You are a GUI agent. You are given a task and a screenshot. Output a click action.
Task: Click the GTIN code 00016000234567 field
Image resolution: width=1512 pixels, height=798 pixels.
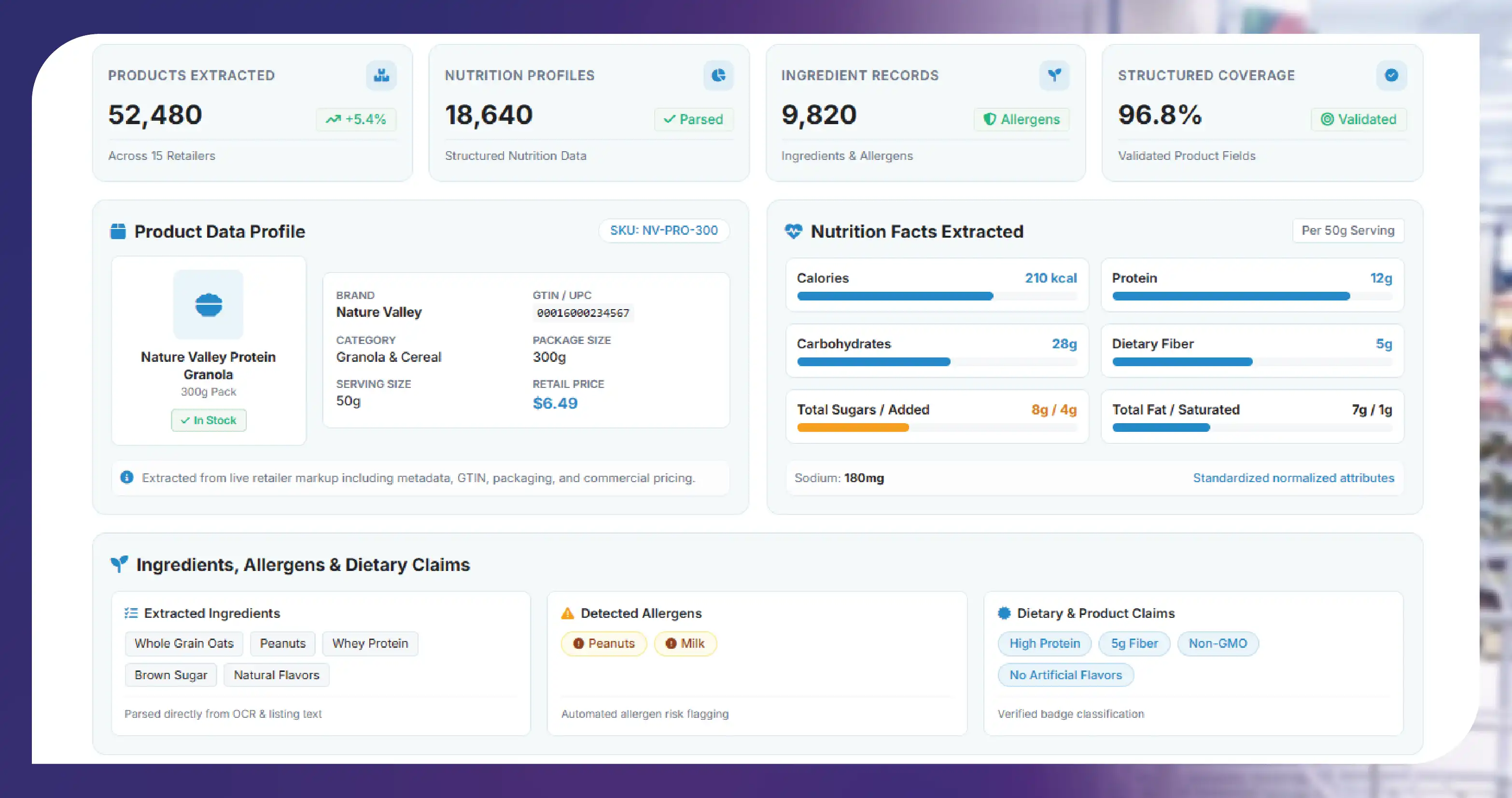[x=583, y=313]
